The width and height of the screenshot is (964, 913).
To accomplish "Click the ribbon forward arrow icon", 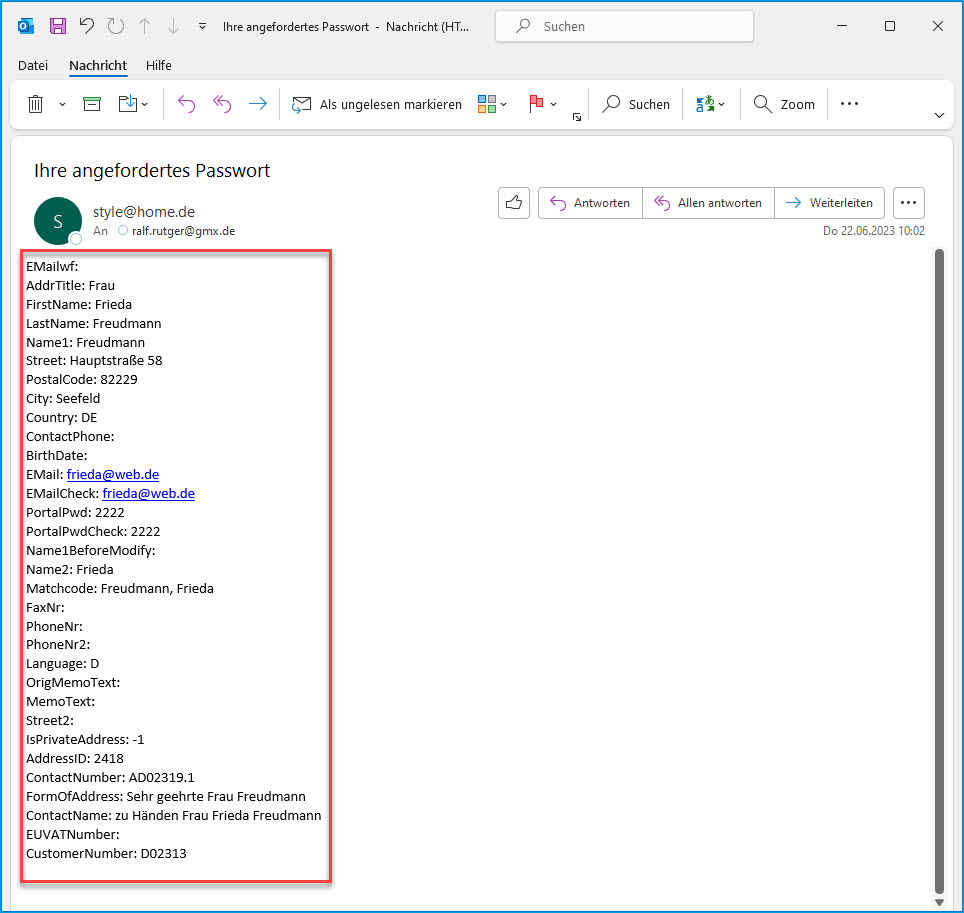I will (257, 104).
